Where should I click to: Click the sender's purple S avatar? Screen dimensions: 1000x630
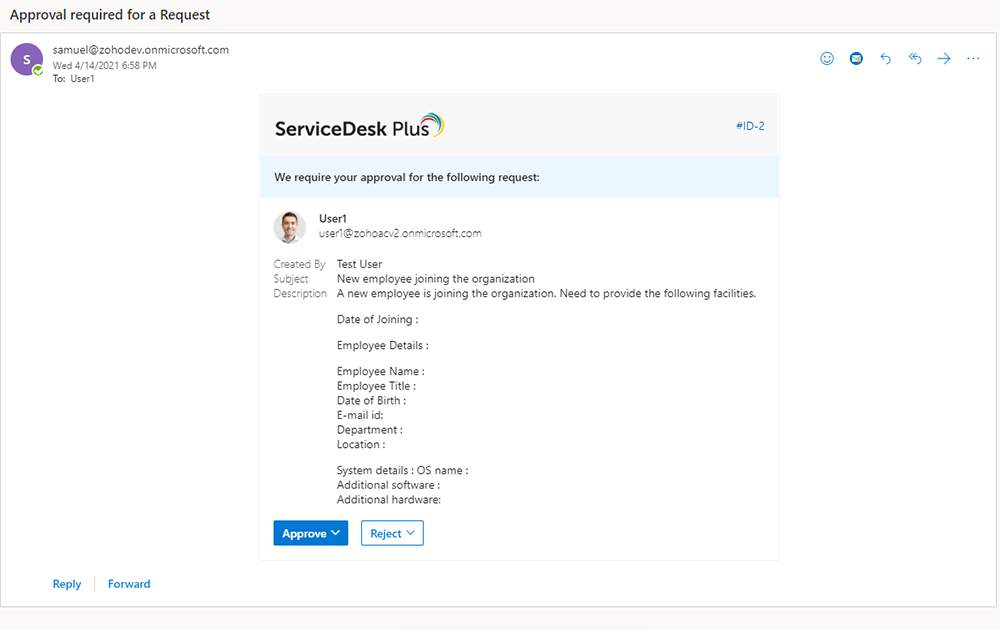click(x=26, y=60)
